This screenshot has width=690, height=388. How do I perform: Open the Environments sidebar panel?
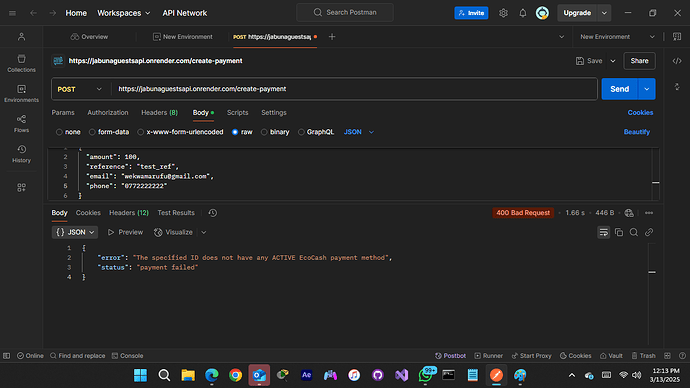(21, 94)
